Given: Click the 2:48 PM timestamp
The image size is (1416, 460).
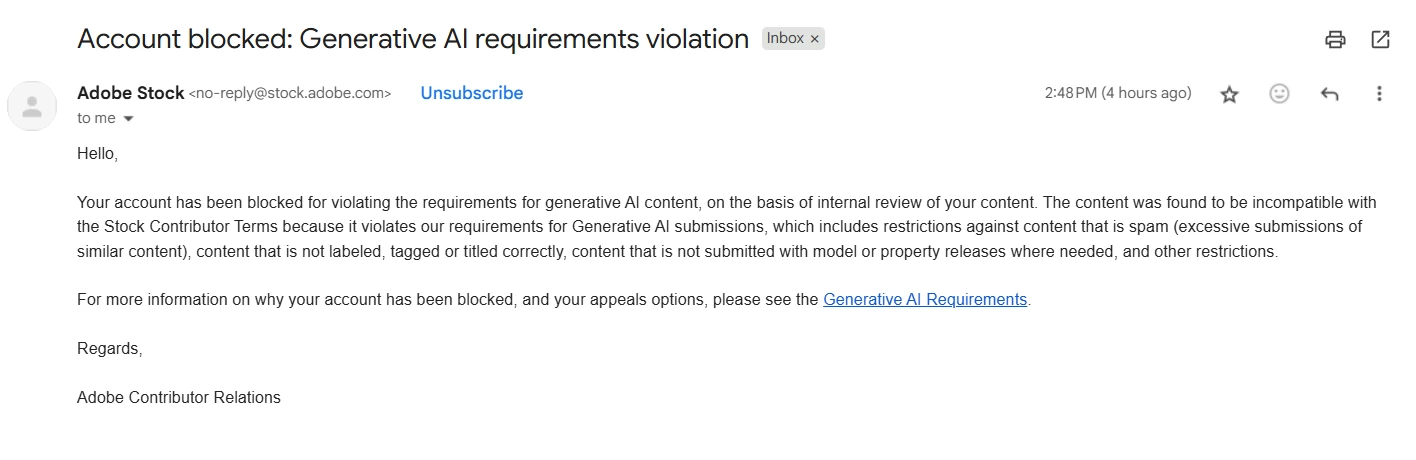Looking at the screenshot, I should (x=1117, y=93).
